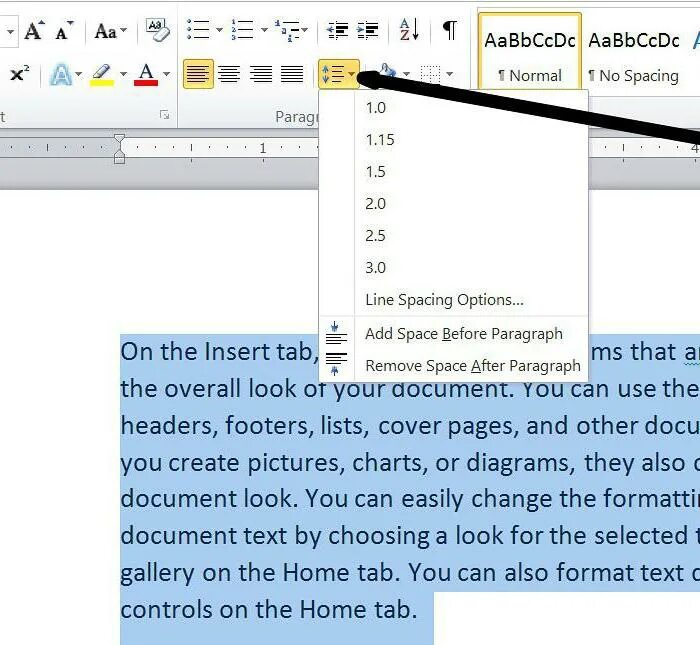700x645 pixels.
Task: Choose Add Space Before Paragraph
Action: [454, 333]
